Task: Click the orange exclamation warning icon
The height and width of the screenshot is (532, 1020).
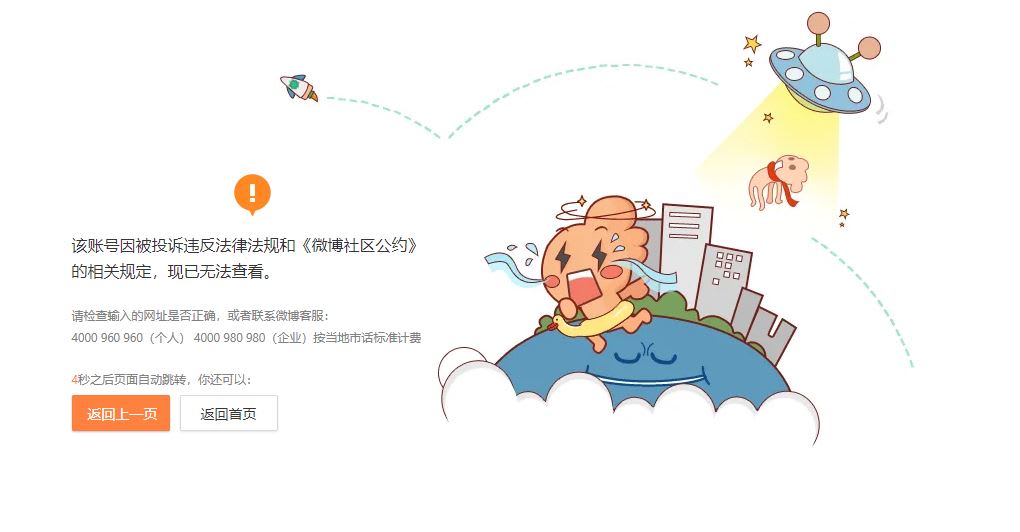Action: pos(252,194)
